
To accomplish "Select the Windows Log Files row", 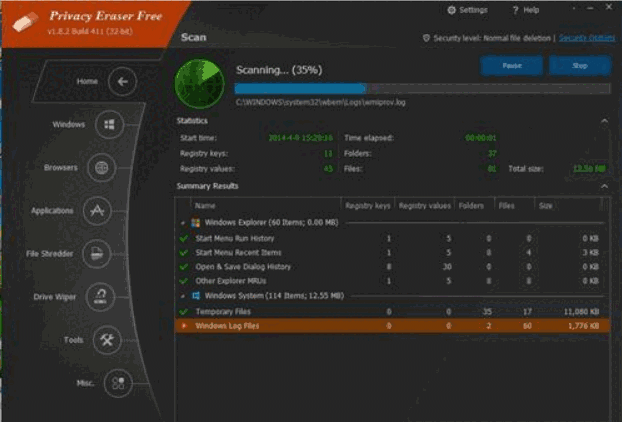I will pyautogui.click(x=390, y=326).
